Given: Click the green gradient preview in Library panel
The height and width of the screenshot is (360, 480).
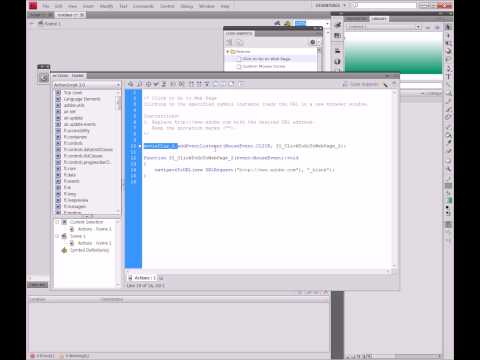Looking at the screenshot, I should tap(393, 53).
